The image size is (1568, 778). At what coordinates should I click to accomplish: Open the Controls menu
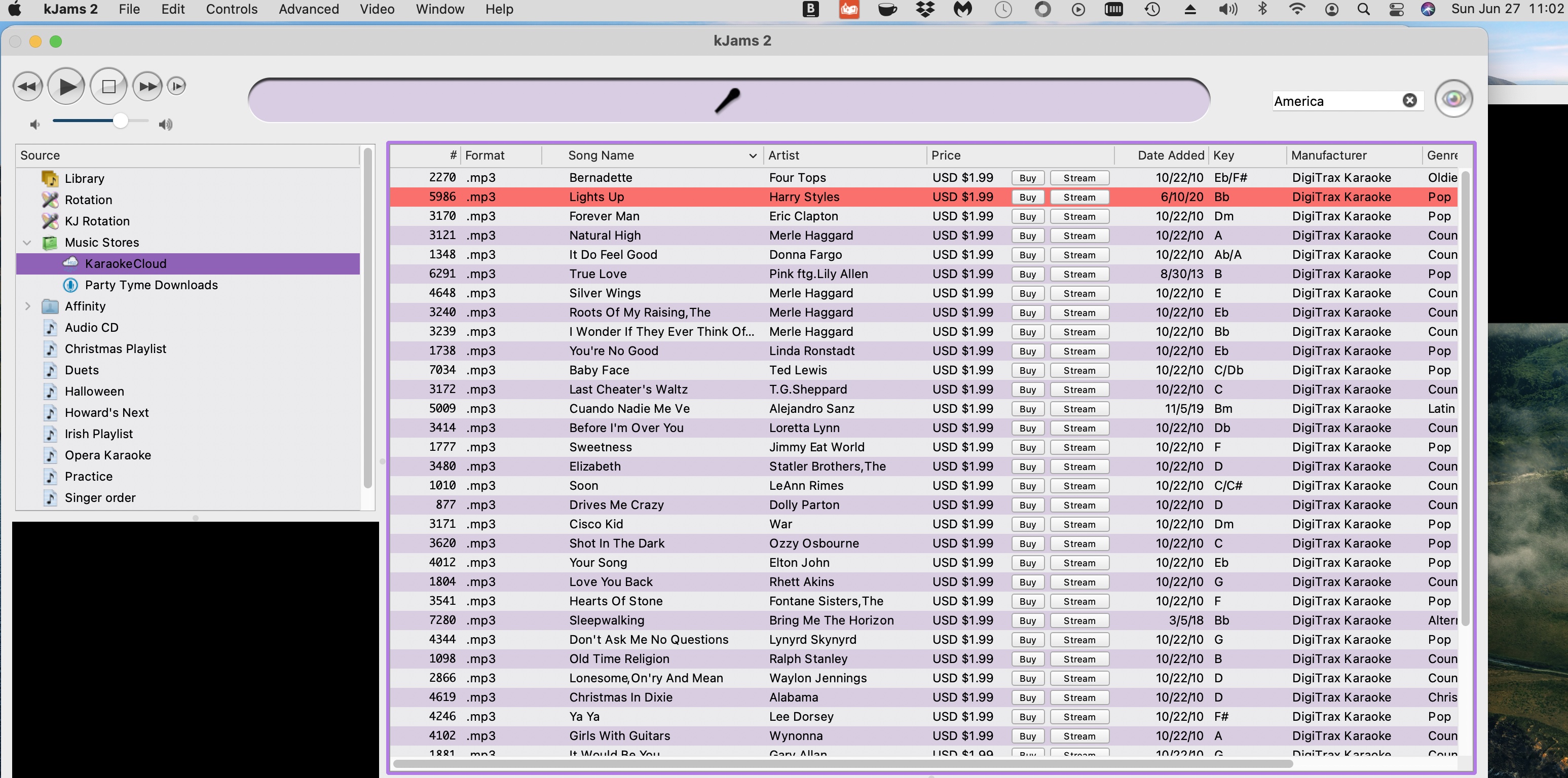pyautogui.click(x=231, y=9)
